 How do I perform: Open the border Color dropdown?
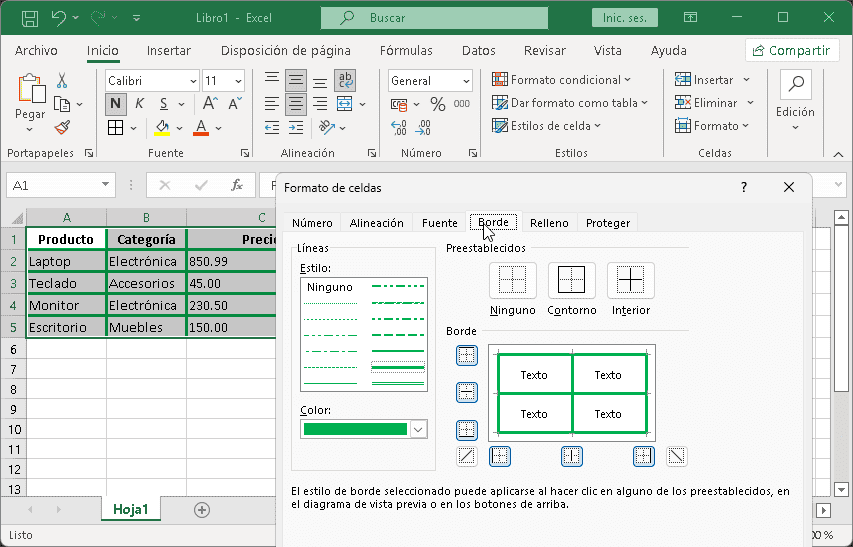click(418, 429)
